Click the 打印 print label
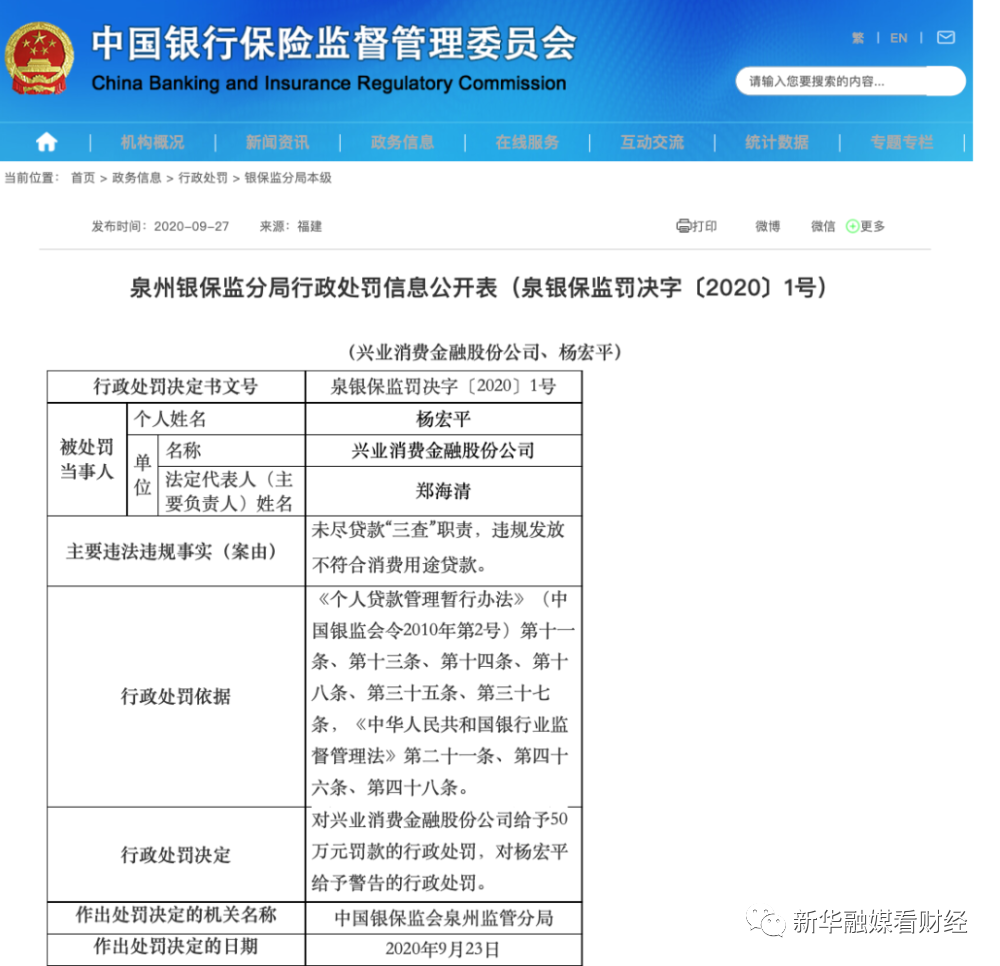Viewport: 1000px width, 966px height. click(704, 226)
